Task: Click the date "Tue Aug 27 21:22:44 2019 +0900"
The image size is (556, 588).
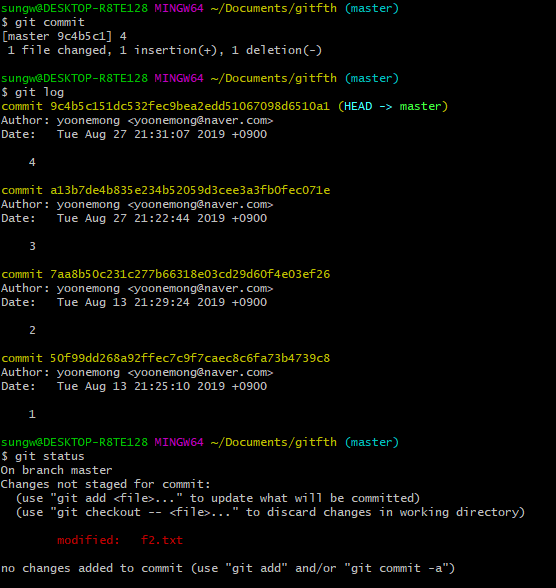Action: [x=162, y=218]
